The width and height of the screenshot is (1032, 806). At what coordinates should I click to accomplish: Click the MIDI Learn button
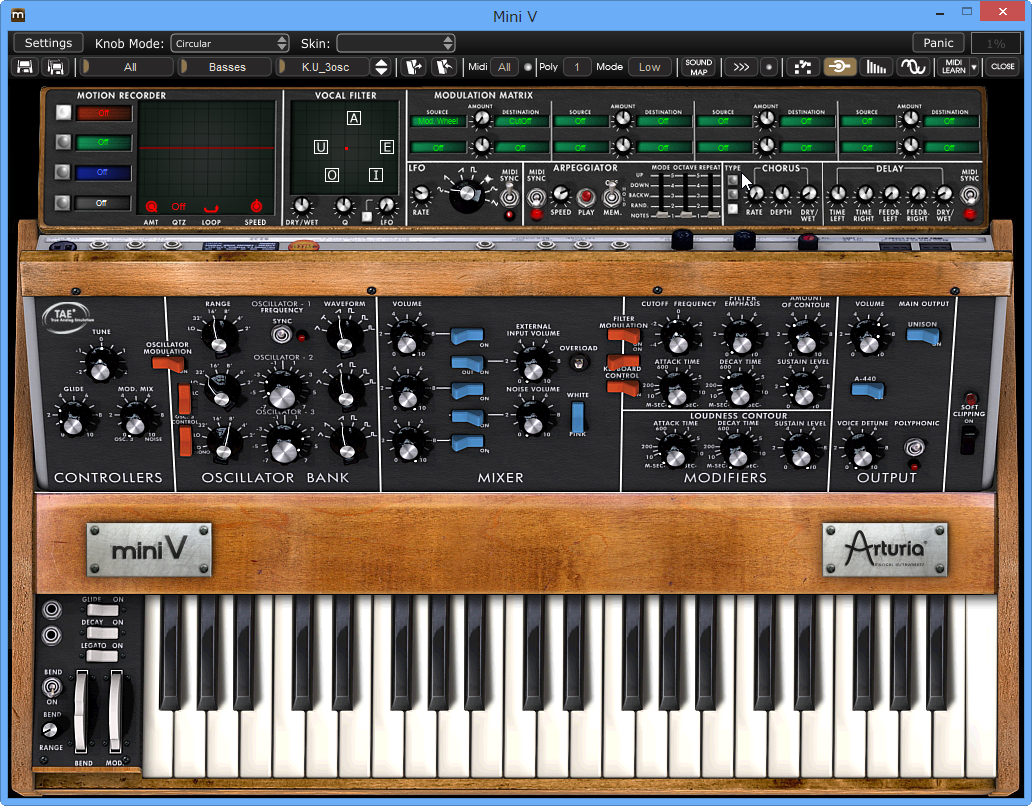pos(953,66)
